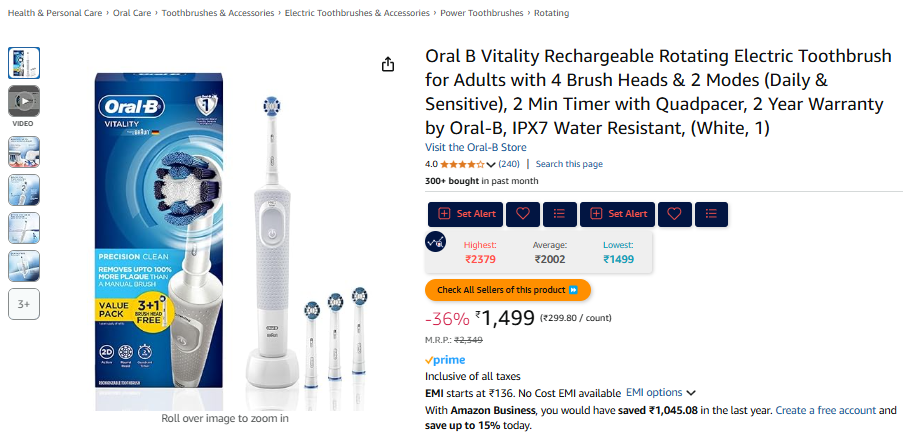Click the share icon above product image
Viewport: 913px width, 435px height.
point(388,64)
